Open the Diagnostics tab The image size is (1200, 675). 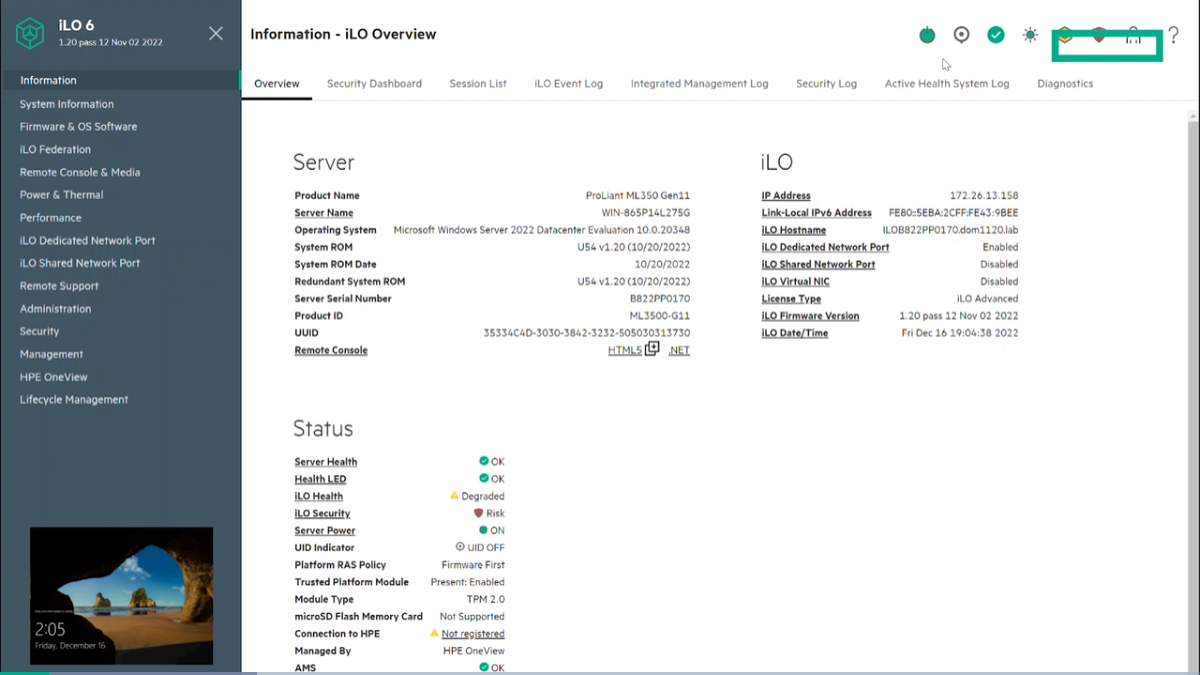pyautogui.click(x=1065, y=84)
